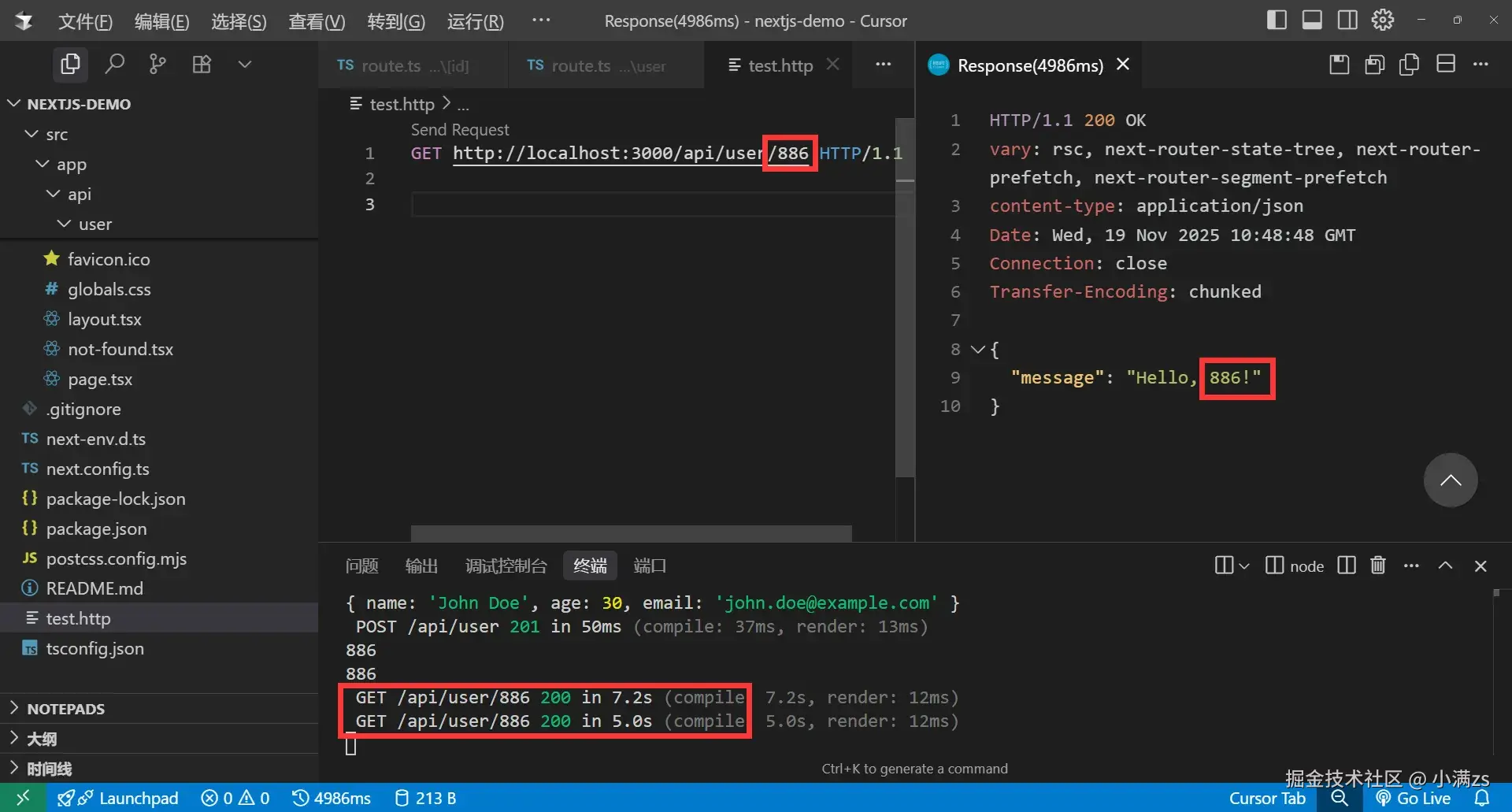The height and width of the screenshot is (812, 1512).
Task: Kill terminal with trash icon
Action: 1378,565
